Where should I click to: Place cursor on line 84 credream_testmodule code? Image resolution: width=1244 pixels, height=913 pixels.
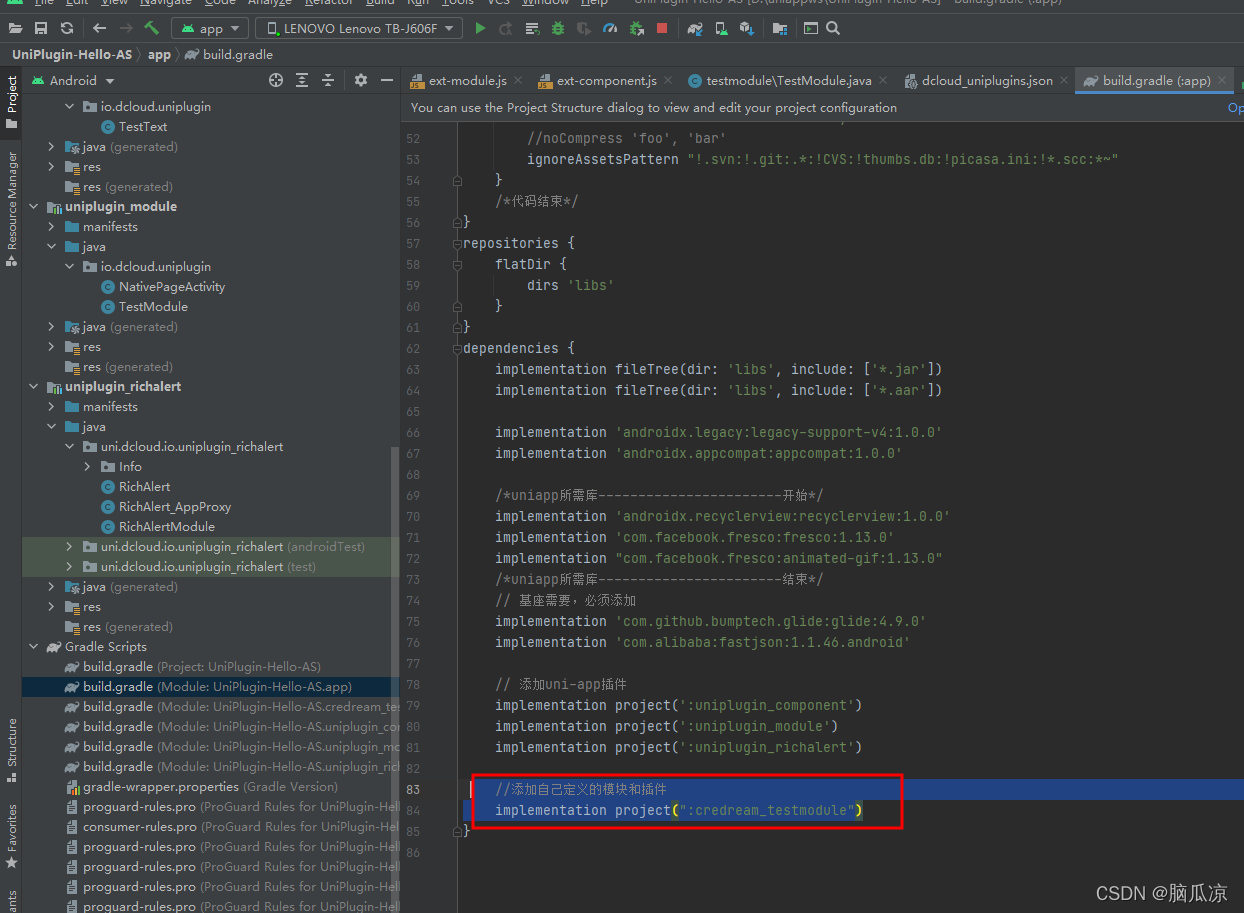click(x=678, y=811)
